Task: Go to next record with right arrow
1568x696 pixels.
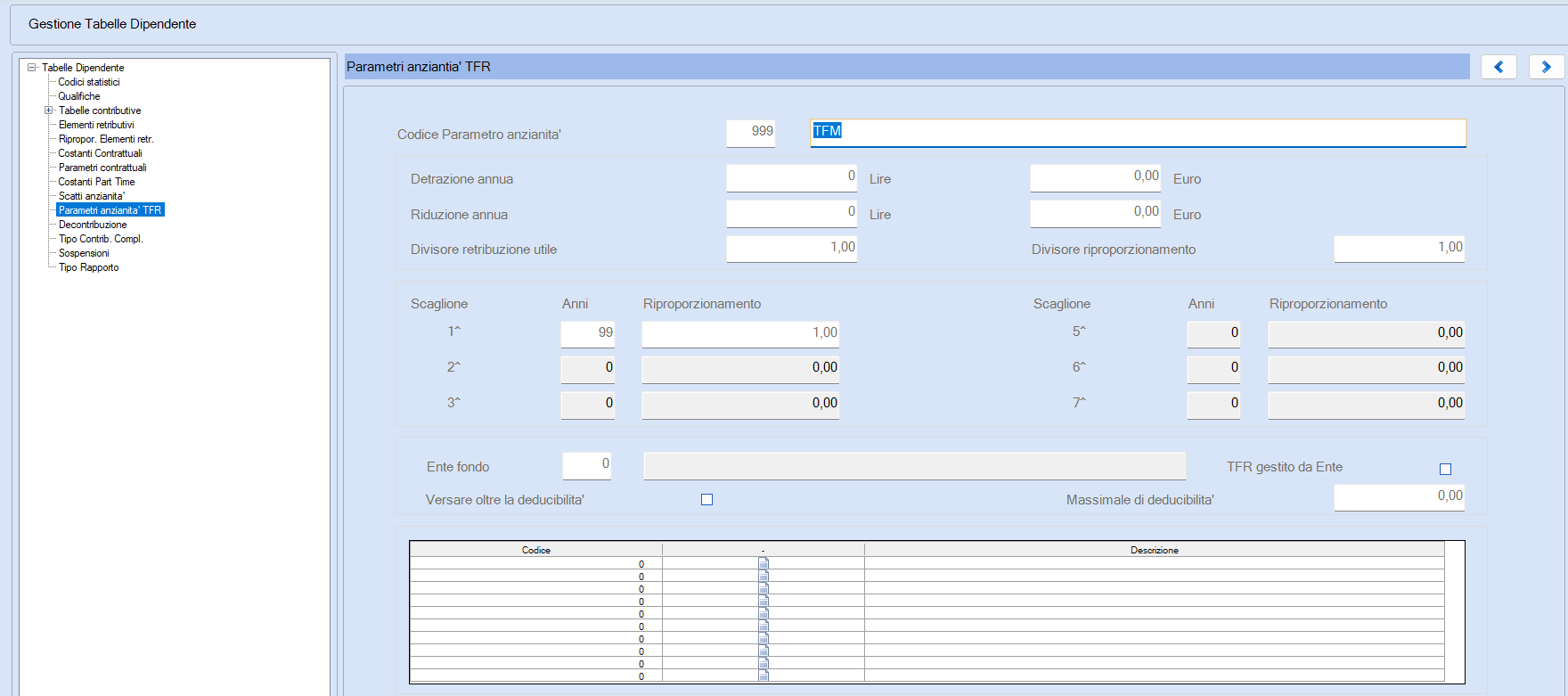Action: point(1547,67)
